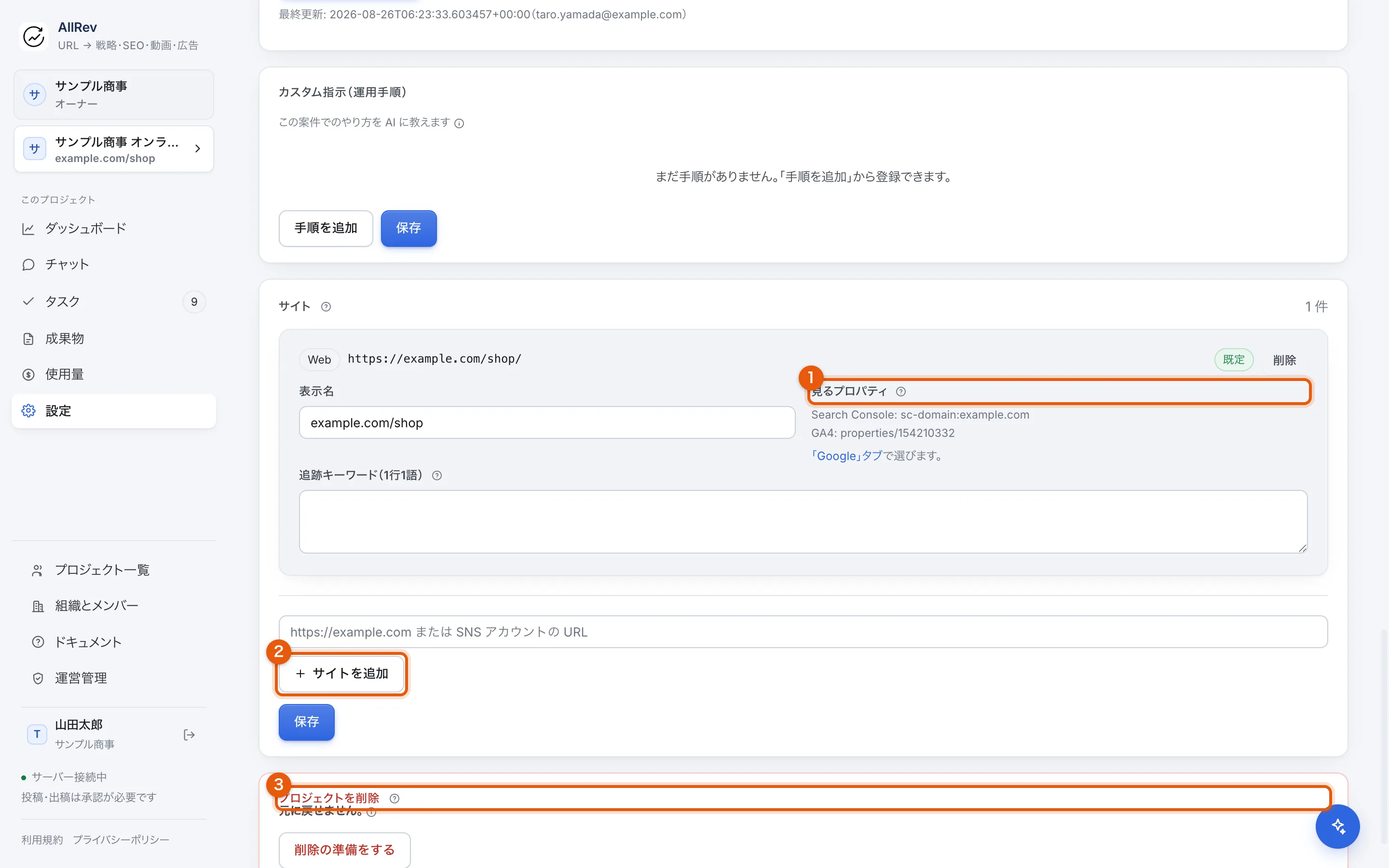Click the site URL input field
This screenshot has height=868, width=1389.
click(x=803, y=632)
